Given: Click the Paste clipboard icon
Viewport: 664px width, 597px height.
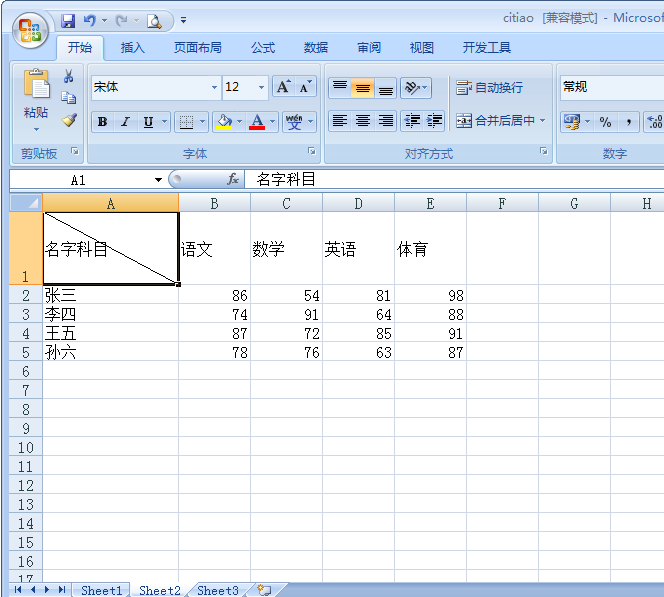Looking at the screenshot, I should tap(36, 83).
